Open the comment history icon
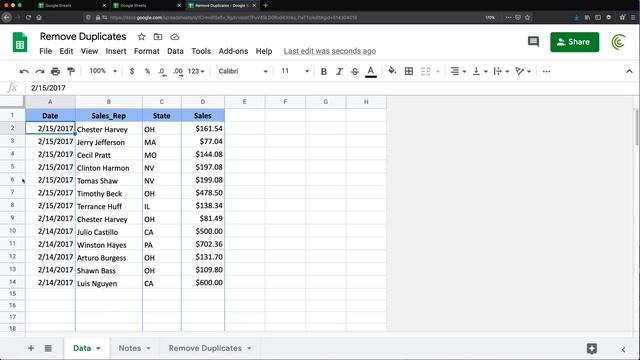The image size is (640, 360). point(533,42)
